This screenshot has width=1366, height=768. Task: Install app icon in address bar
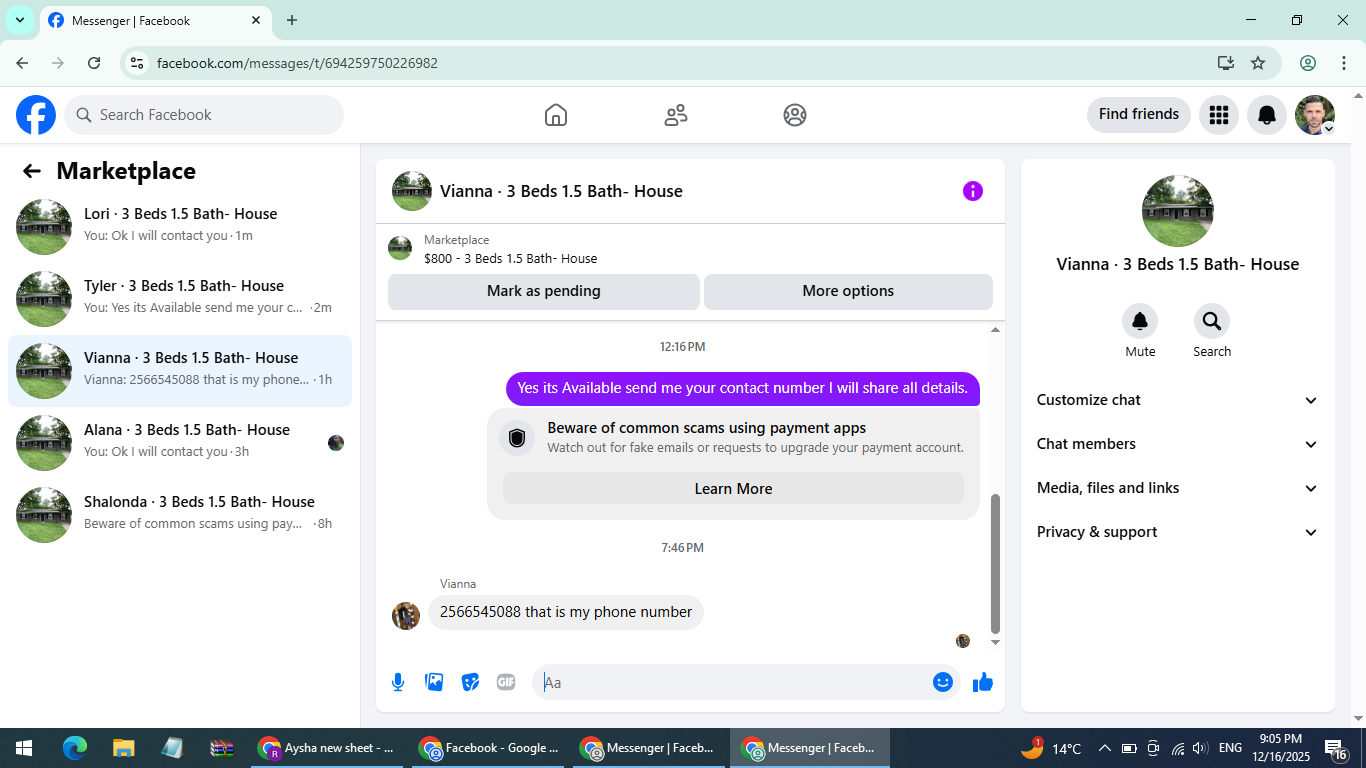(1226, 63)
